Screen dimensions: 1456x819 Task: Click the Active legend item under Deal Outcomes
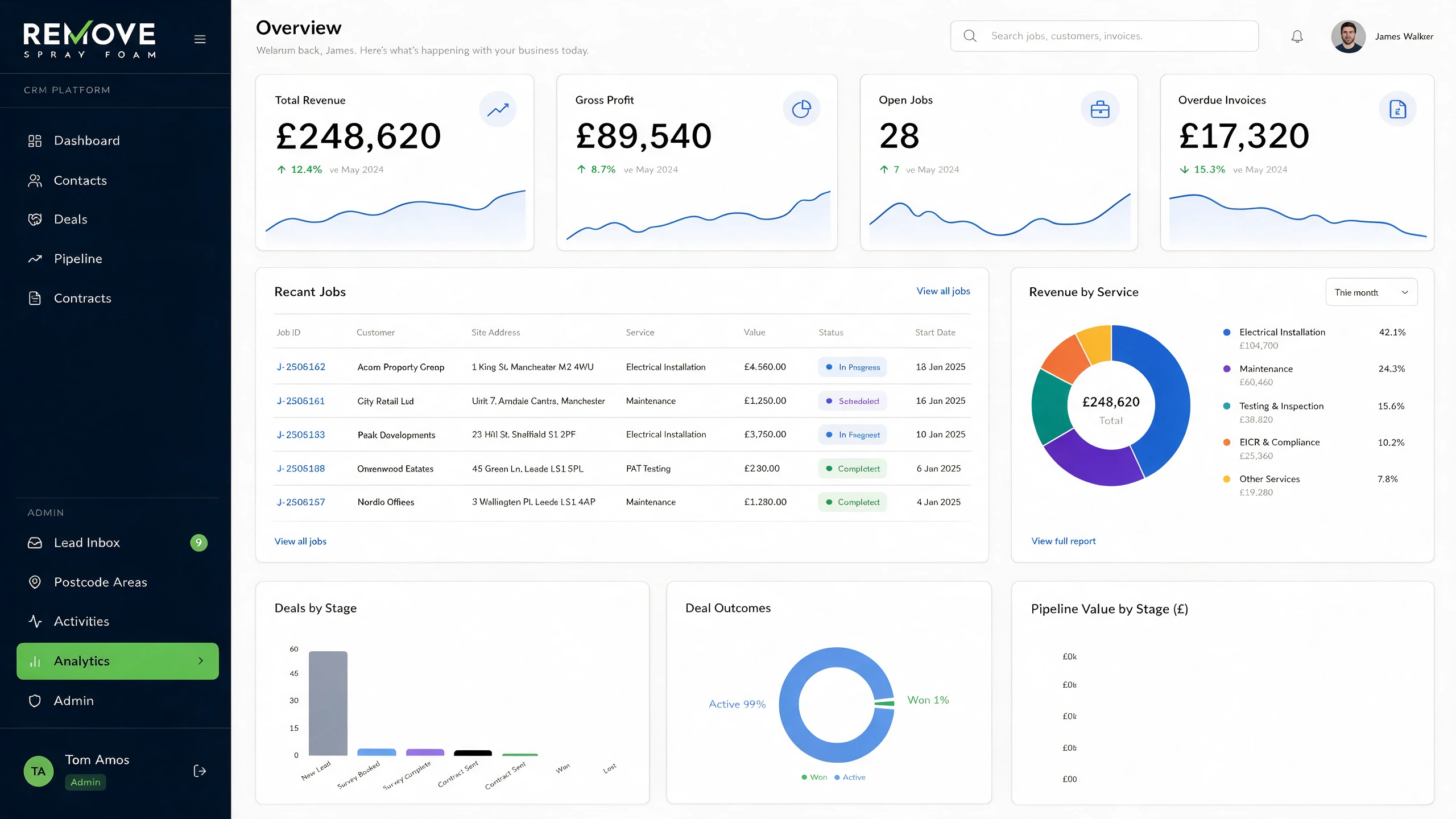(850, 777)
